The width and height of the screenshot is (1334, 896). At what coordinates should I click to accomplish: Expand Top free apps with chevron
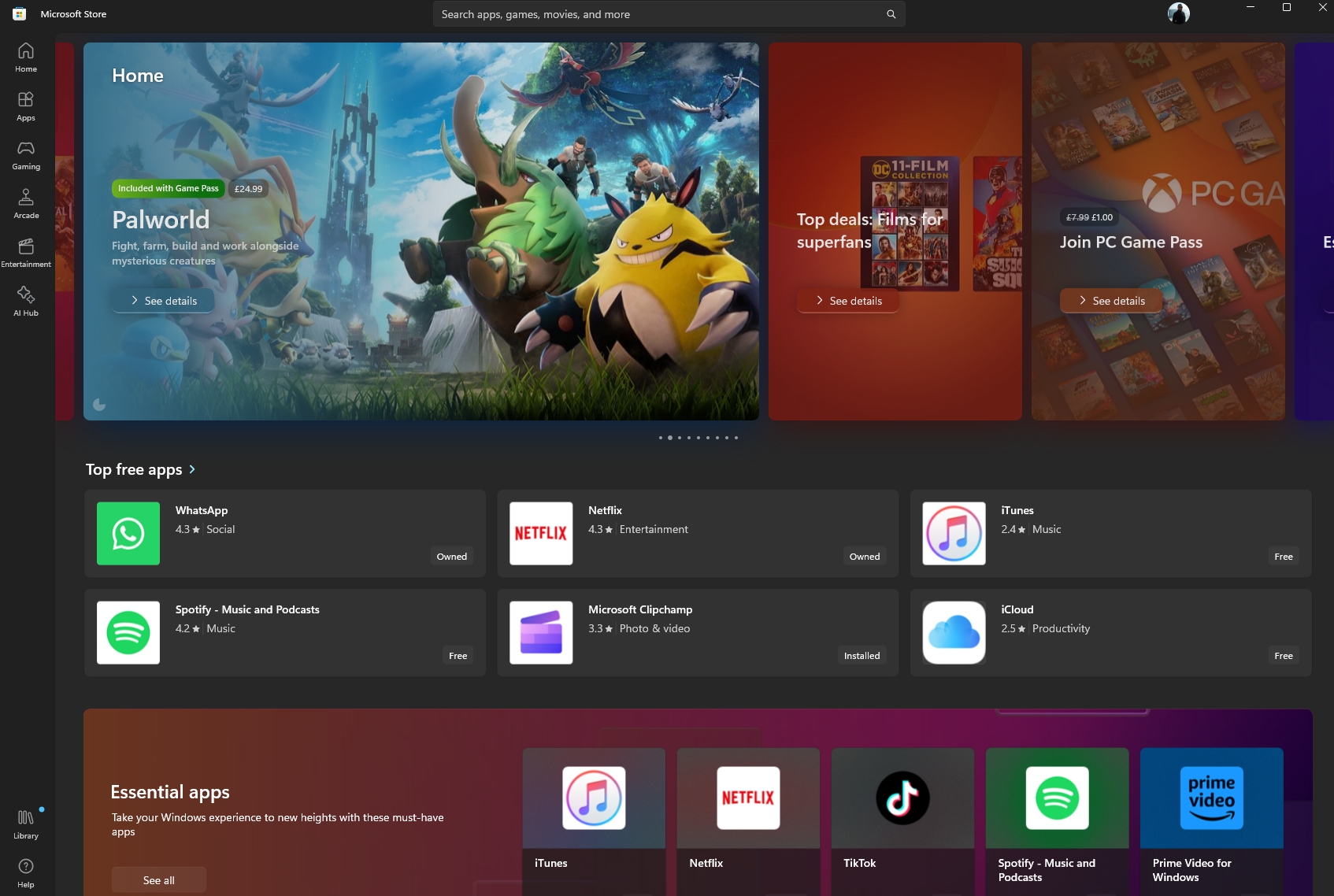click(192, 469)
